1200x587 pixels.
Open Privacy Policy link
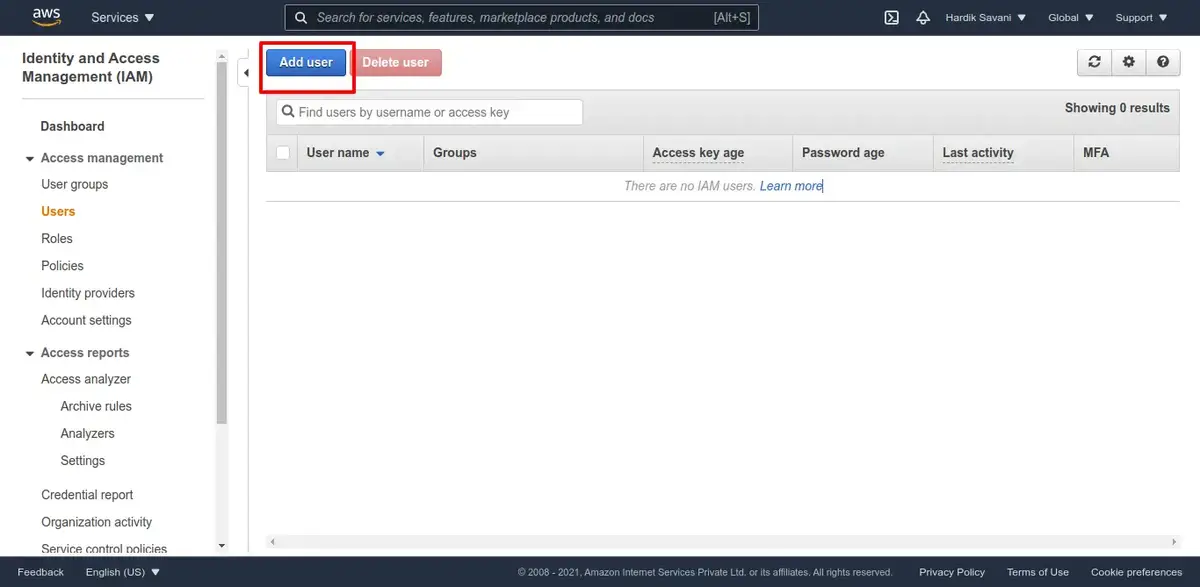point(952,572)
